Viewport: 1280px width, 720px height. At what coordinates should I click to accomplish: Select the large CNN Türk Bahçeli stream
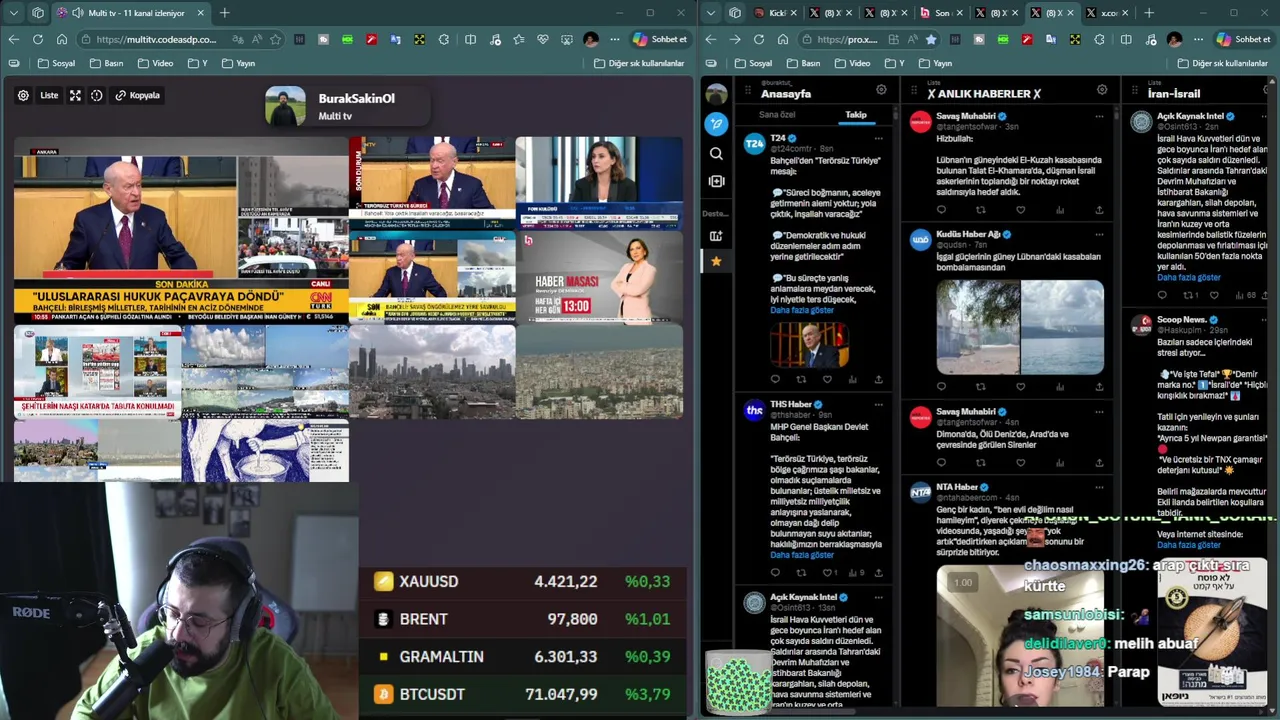point(181,230)
